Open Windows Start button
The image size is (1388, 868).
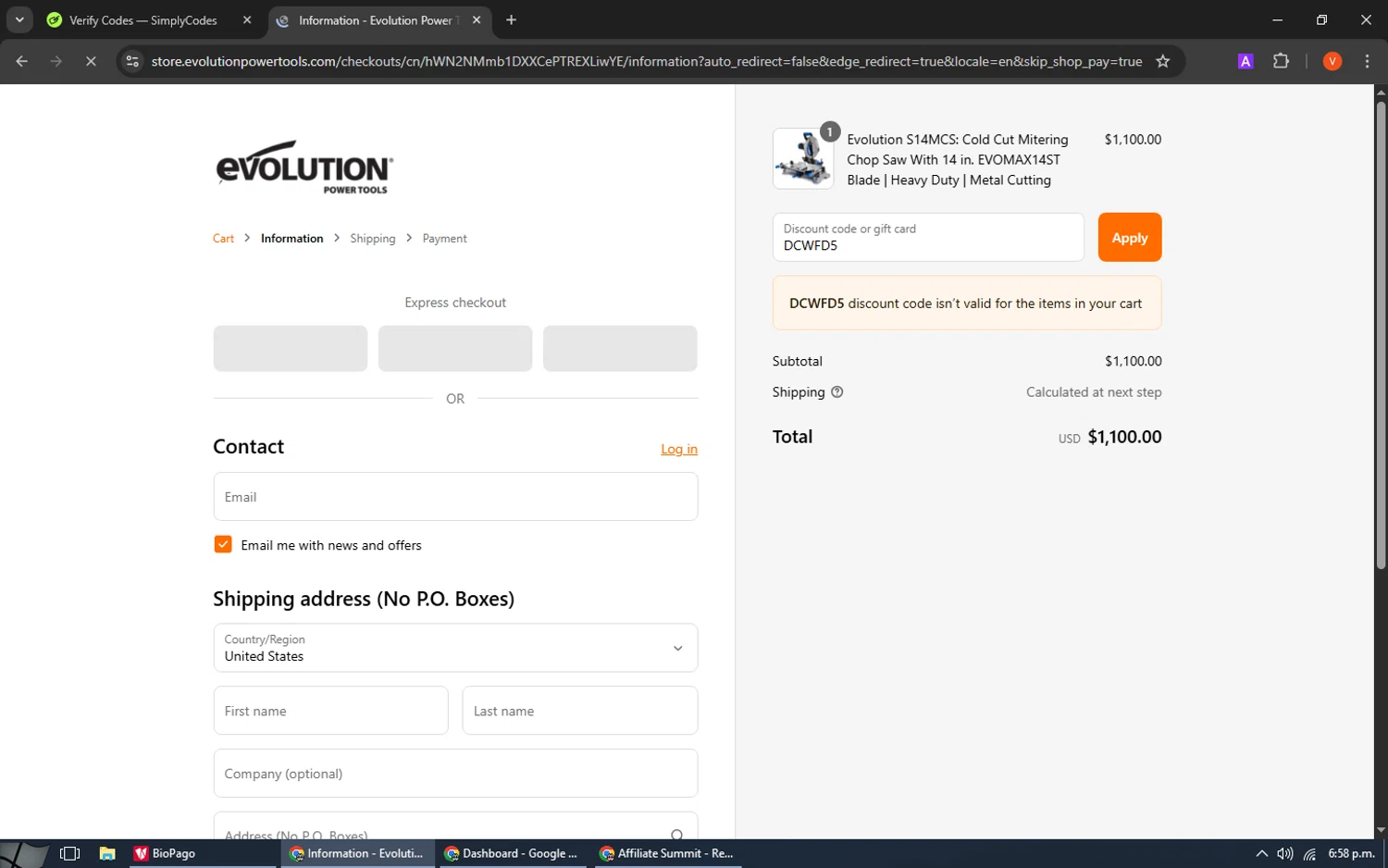point(25,853)
